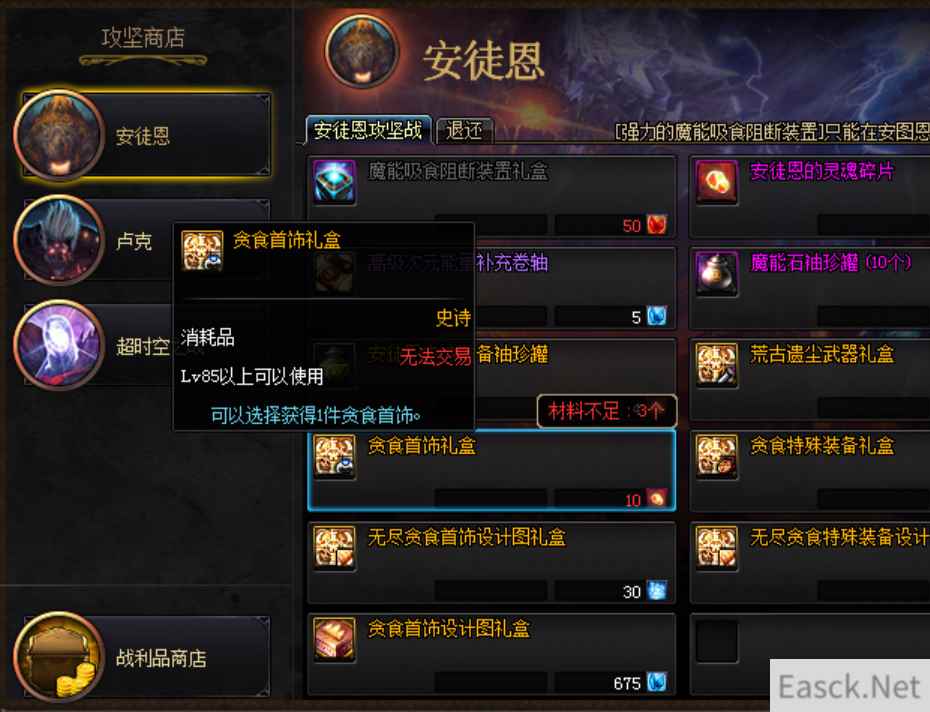Click the empty item slot at bottom right
Viewport: 930px width, 712px height.
coord(716,641)
